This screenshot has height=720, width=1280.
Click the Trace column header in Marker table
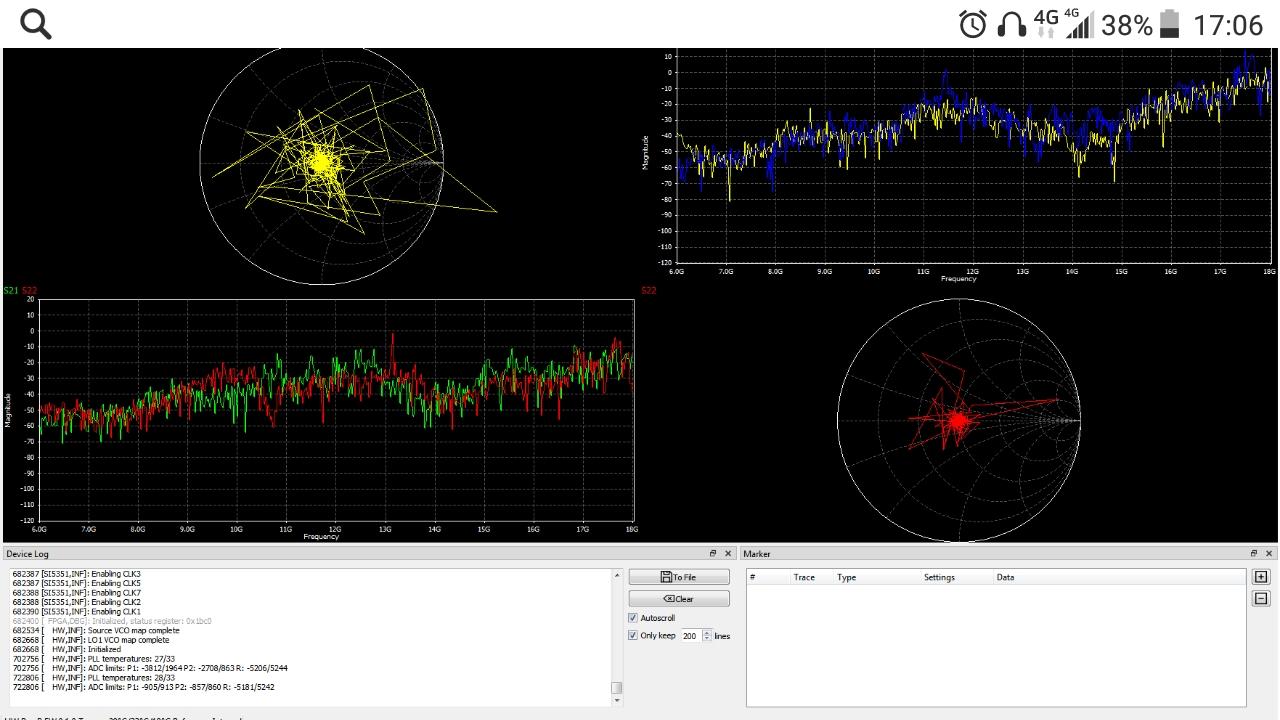804,577
